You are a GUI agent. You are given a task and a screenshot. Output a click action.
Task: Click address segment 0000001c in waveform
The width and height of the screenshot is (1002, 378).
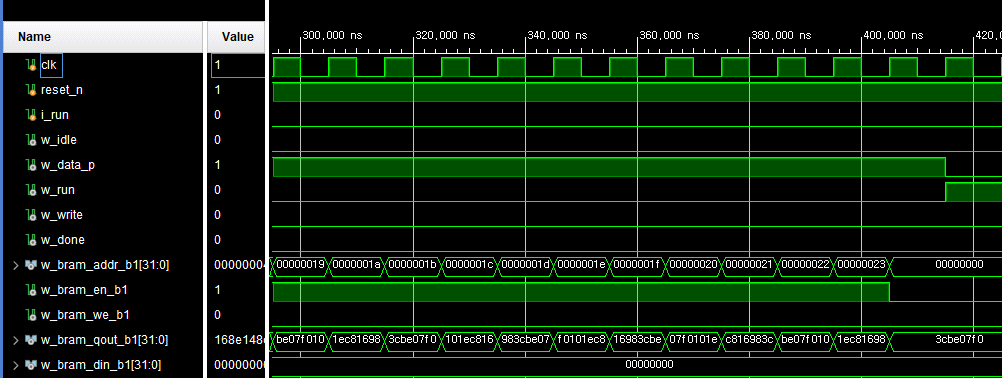[x=468, y=264]
